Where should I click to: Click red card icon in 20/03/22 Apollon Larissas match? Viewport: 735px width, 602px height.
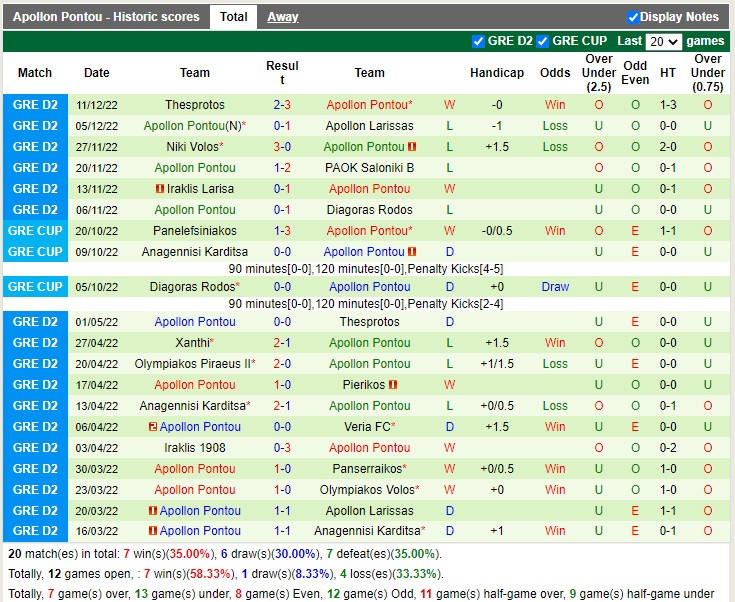[152, 511]
